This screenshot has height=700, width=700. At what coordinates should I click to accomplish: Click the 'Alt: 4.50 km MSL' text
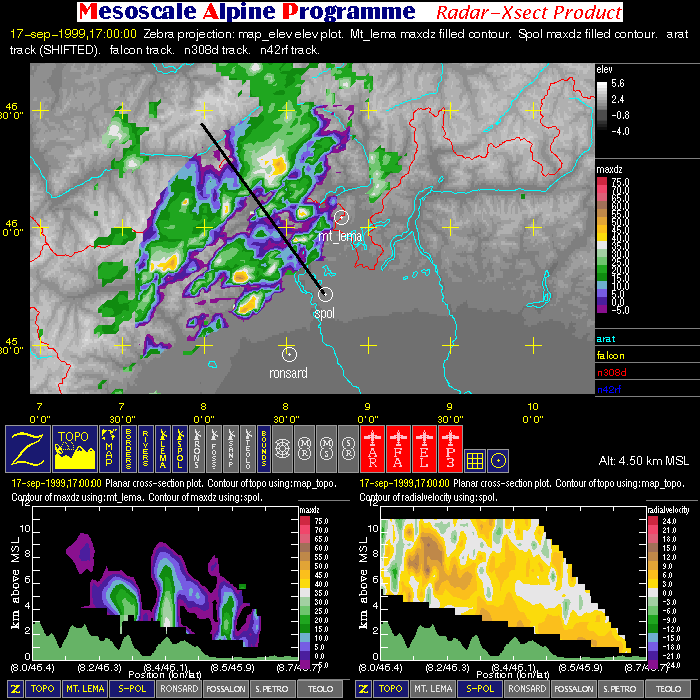(643, 461)
